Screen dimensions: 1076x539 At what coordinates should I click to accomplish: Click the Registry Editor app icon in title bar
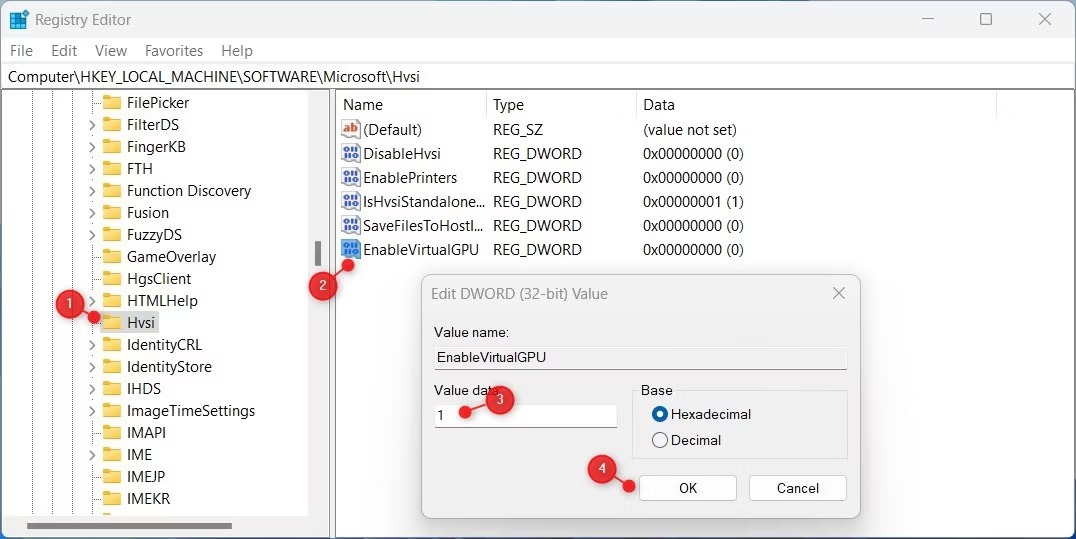[19, 20]
